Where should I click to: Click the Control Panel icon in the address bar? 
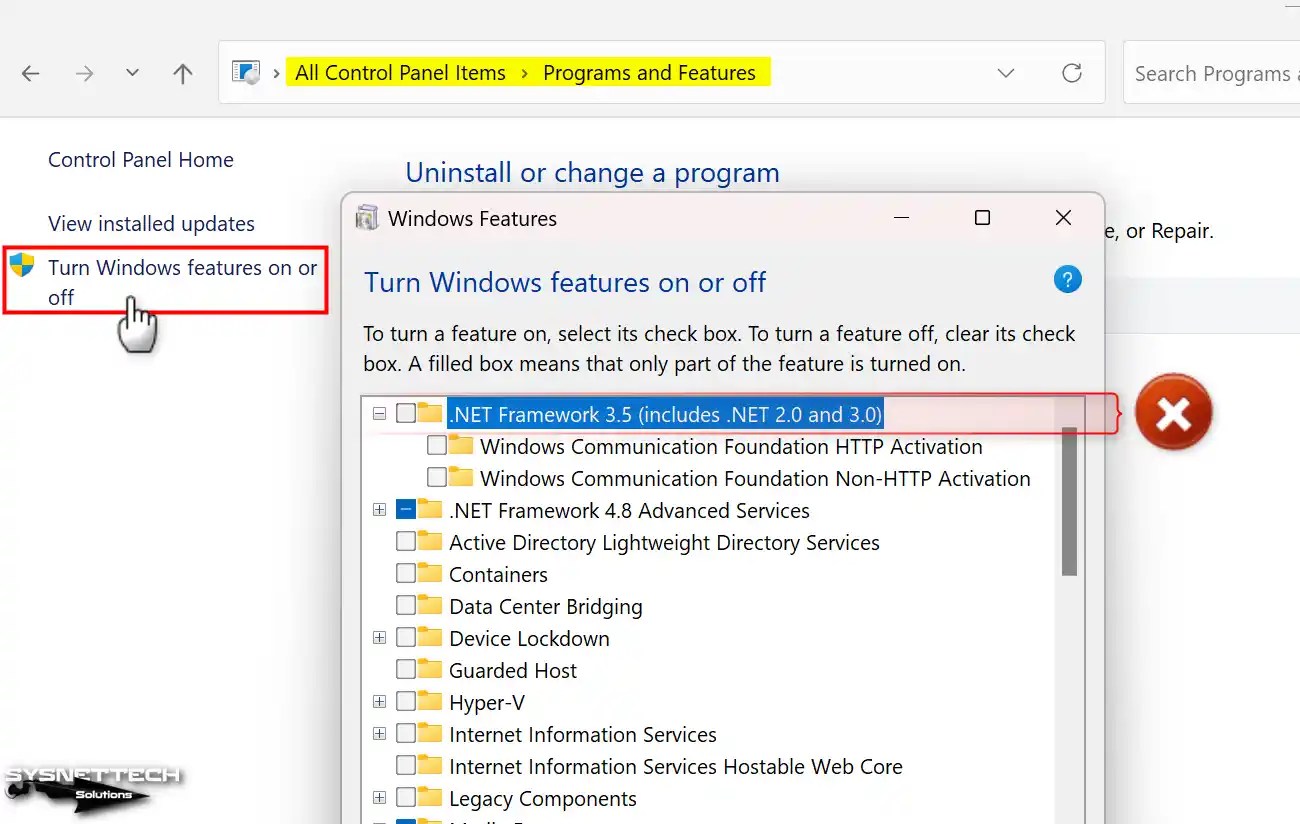(x=245, y=72)
